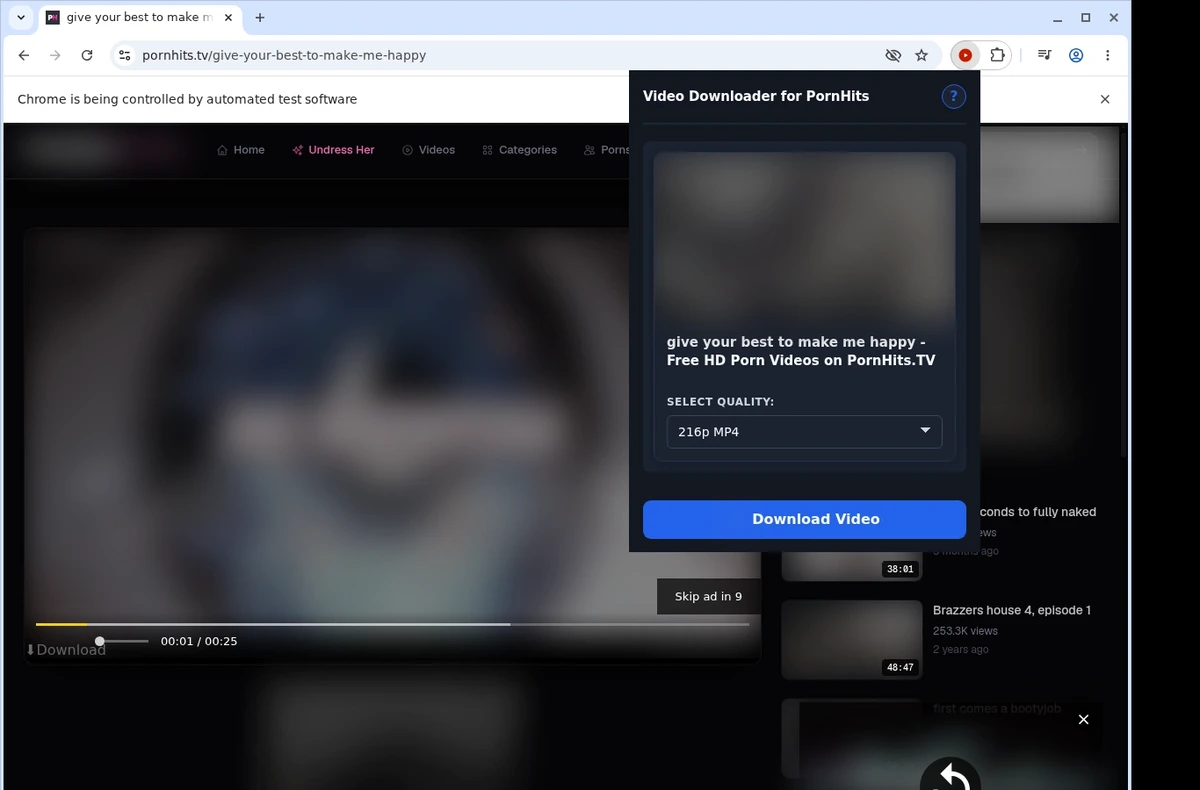Open 'Brazzers house 4, episode 1' title
Image resolution: width=1200 pixels, height=790 pixels.
click(x=1012, y=610)
